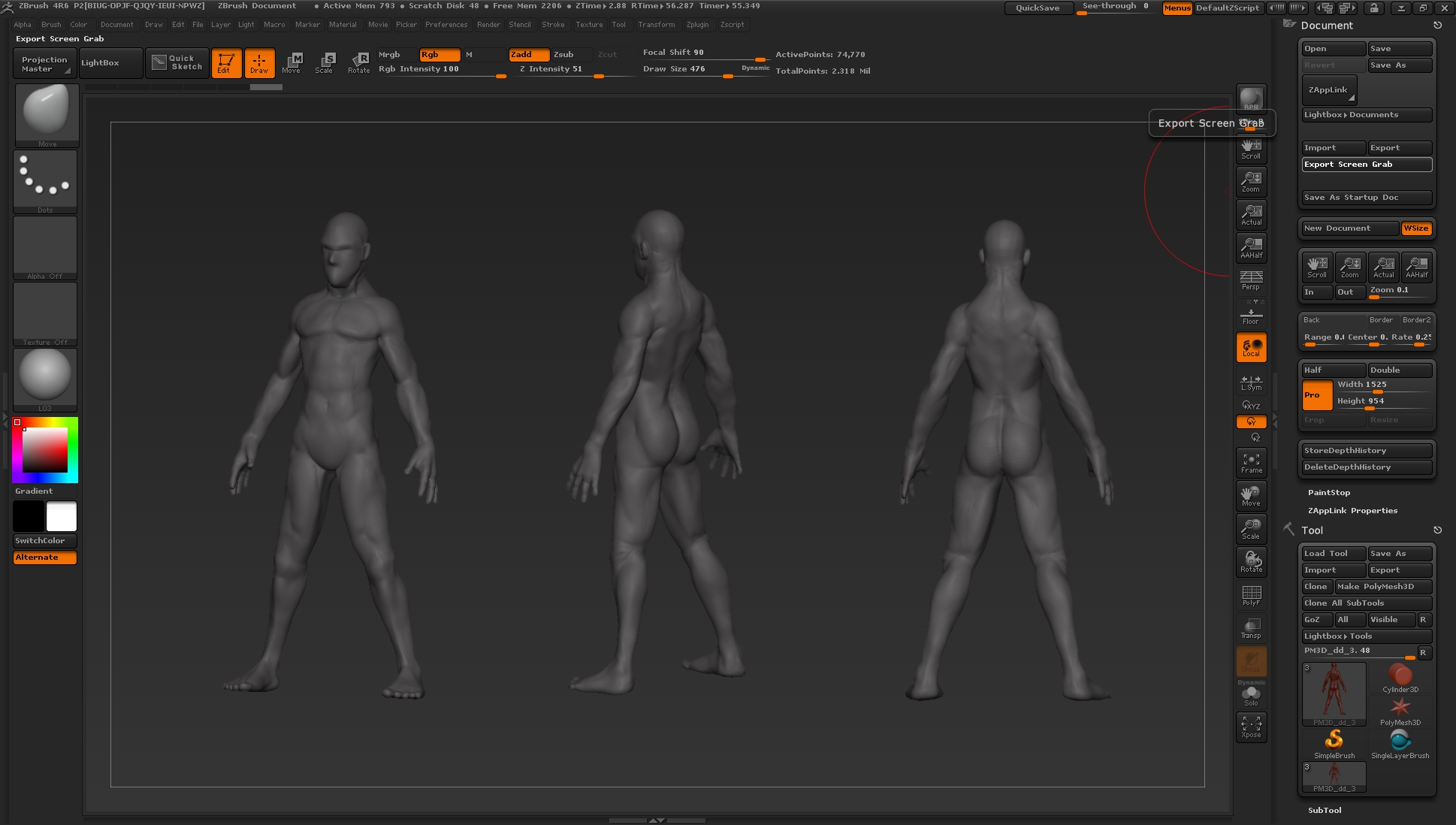Screen dimensions: 1456x825
Task: Toggle the Zsub sculpt mode
Action: pos(563,54)
